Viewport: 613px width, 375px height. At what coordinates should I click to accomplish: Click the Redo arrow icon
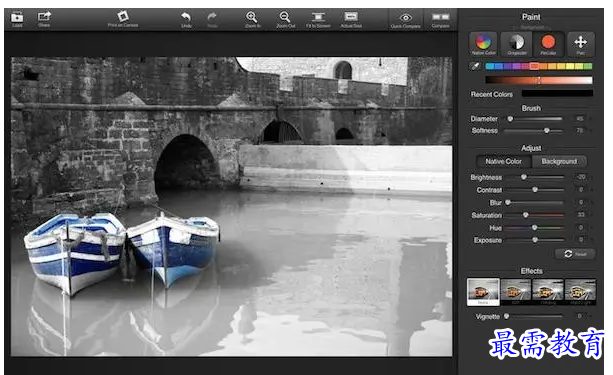[212, 17]
